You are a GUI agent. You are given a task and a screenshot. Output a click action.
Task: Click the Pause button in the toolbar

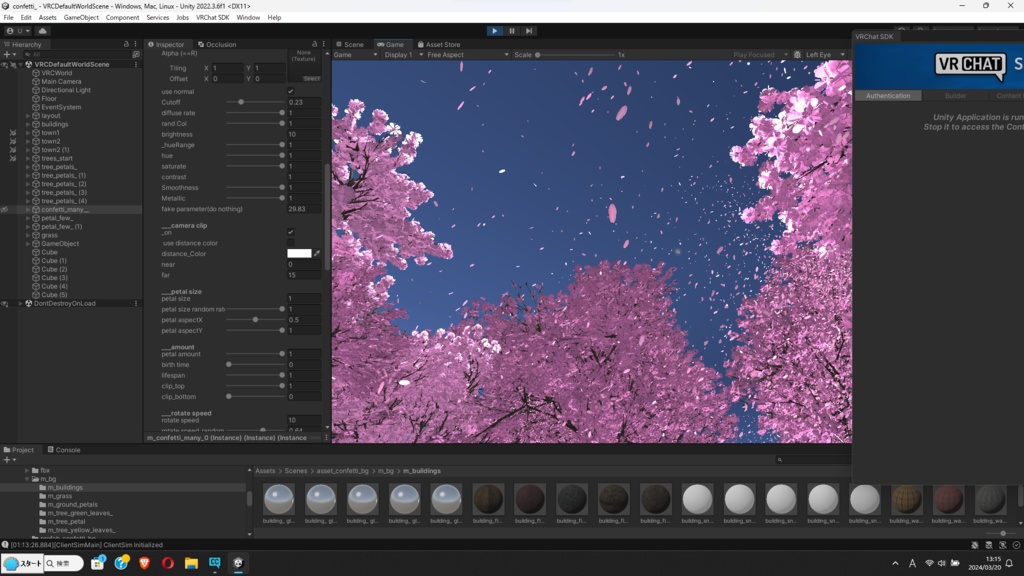(511, 31)
